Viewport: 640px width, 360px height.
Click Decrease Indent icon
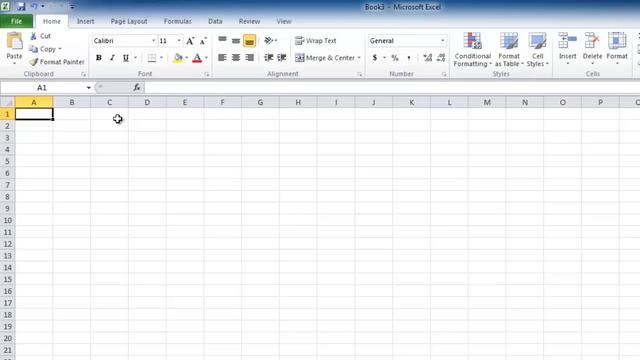(x=268, y=58)
